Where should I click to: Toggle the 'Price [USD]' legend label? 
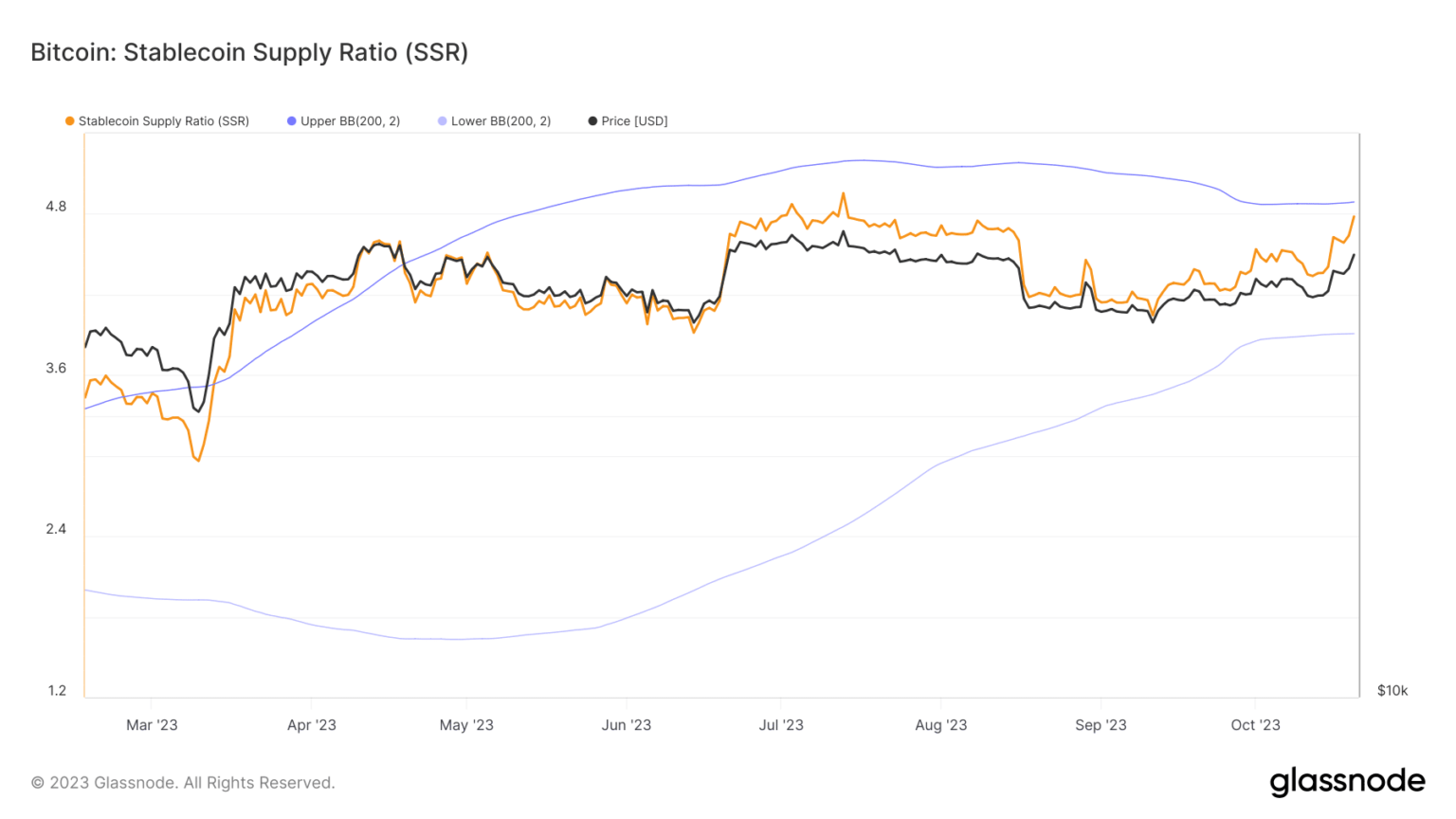pos(634,121)
